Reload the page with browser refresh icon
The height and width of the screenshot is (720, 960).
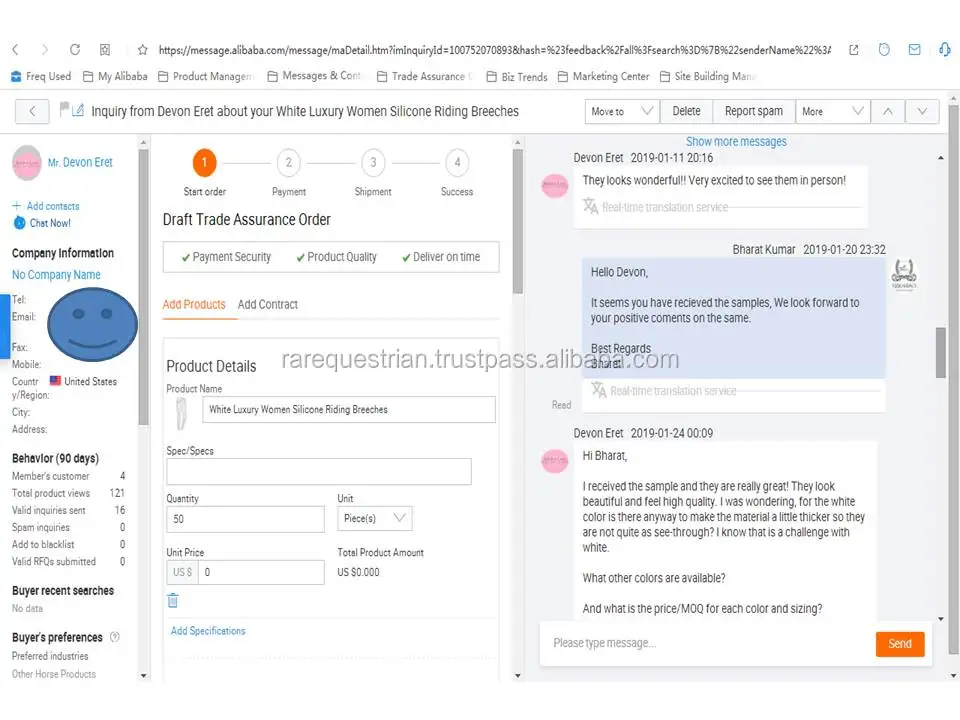pyautogui.click(x=75, y=49)
